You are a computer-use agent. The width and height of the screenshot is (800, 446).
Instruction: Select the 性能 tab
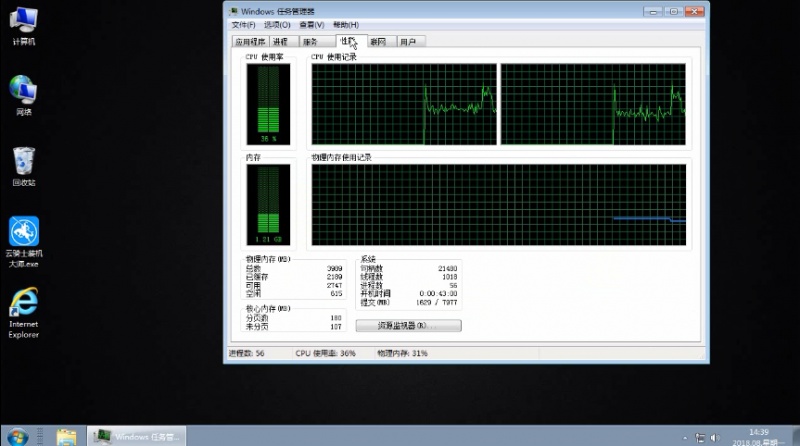click(351, 41)
